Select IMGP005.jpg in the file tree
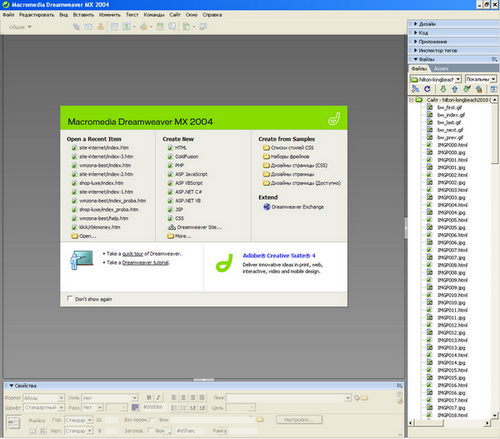Viewport: 500px width, 439px height. 451,227
